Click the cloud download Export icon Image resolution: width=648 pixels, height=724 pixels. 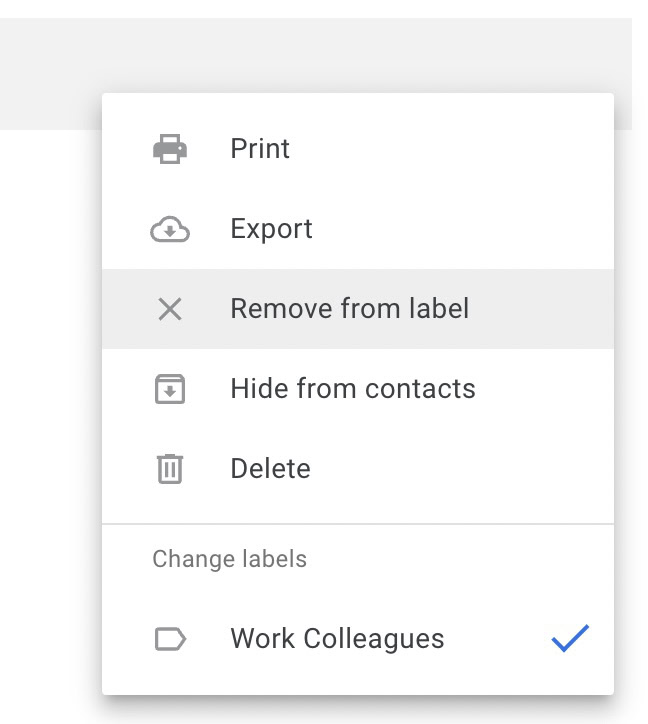pos(170,229)
